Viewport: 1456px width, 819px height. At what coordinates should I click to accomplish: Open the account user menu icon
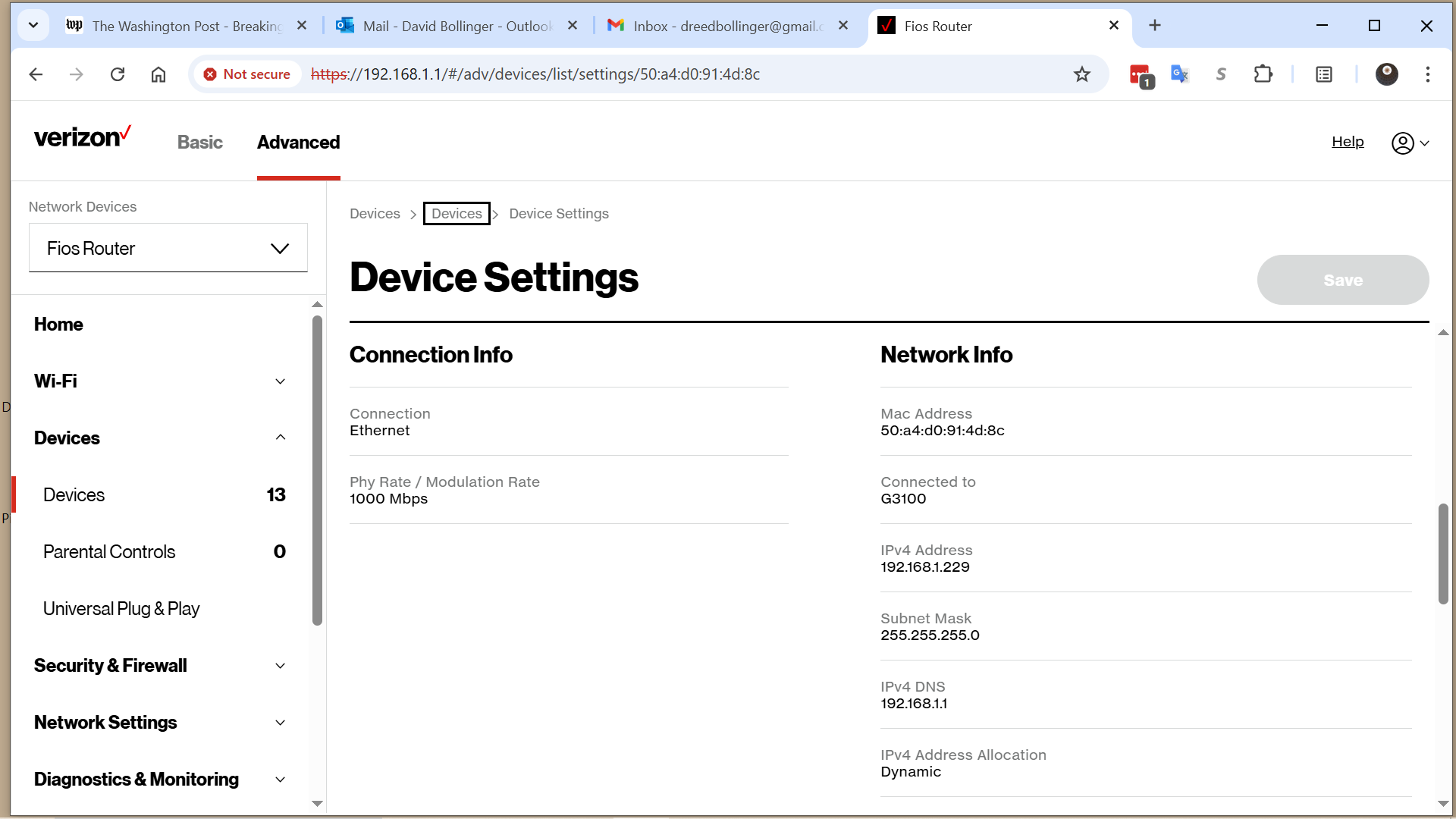(x=1410, y=143)
